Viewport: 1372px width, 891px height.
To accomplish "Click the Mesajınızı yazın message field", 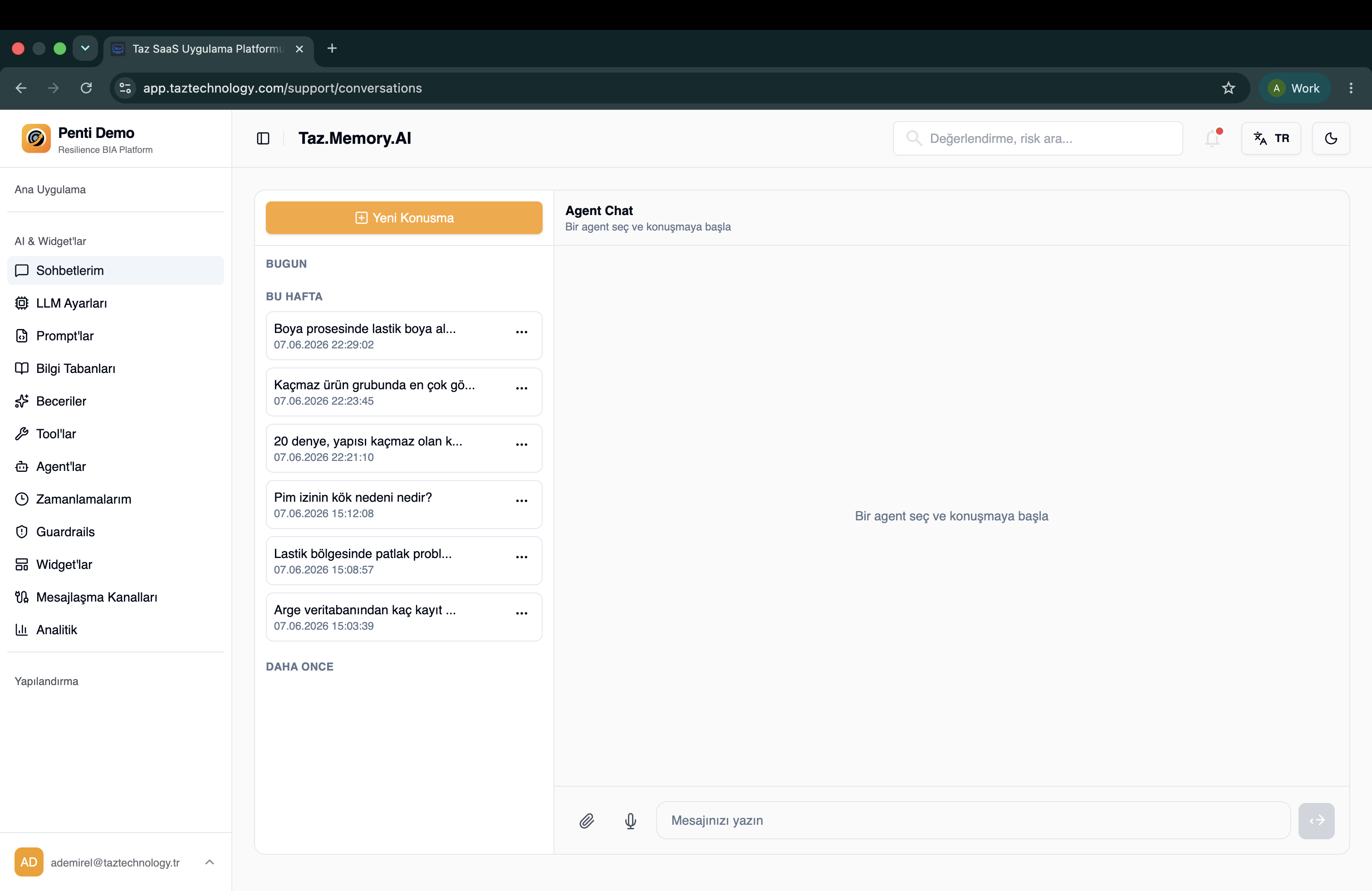I will coord(973,821).
